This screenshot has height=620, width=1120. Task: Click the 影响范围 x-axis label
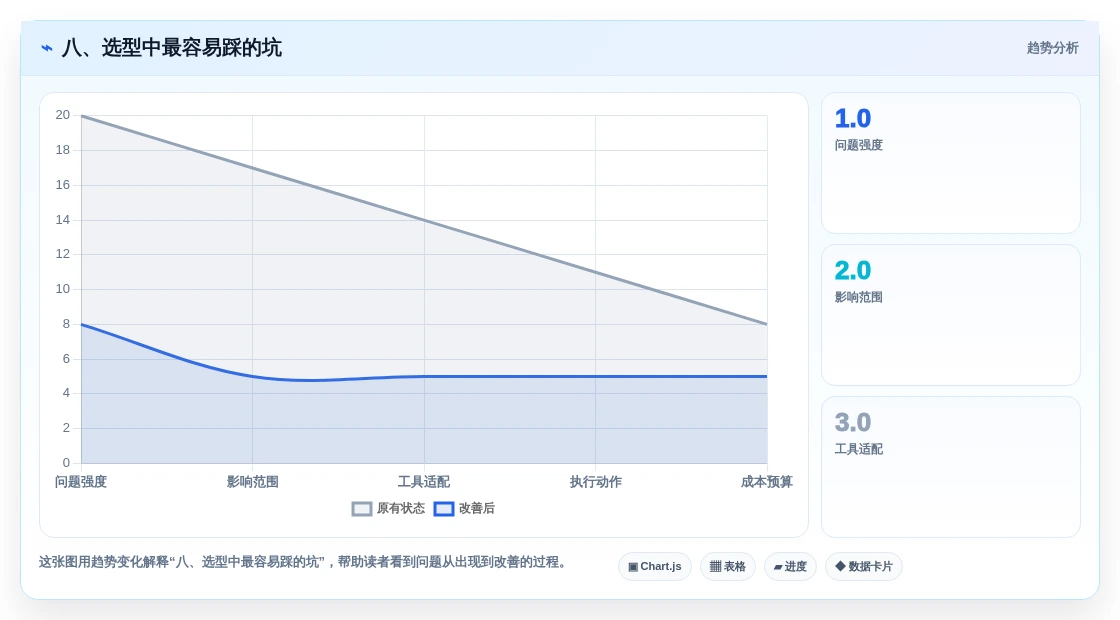(x=253, y=482)
